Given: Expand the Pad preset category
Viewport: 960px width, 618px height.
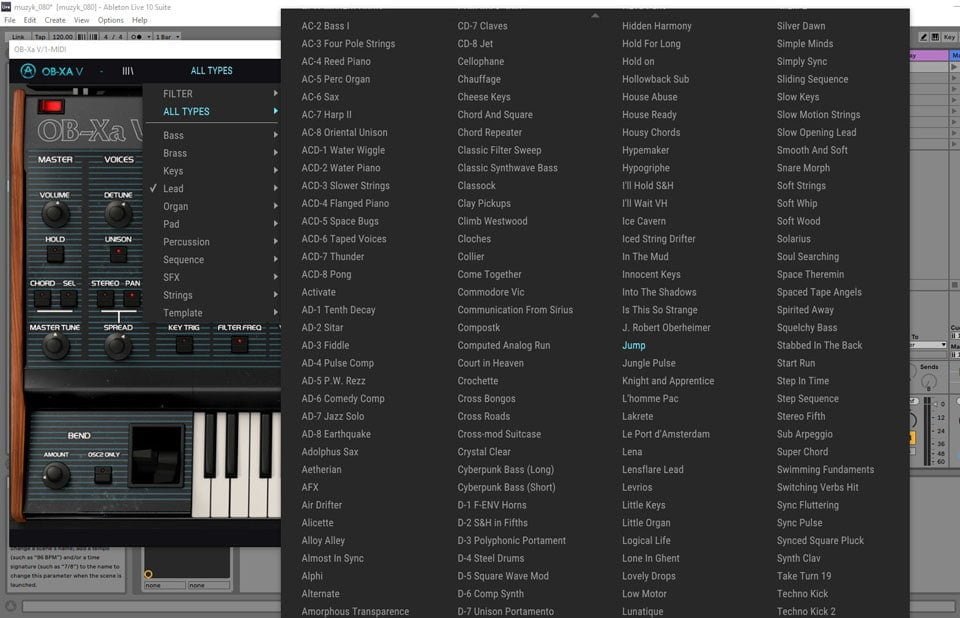Looking at the screenshot, I should [212, 224].
